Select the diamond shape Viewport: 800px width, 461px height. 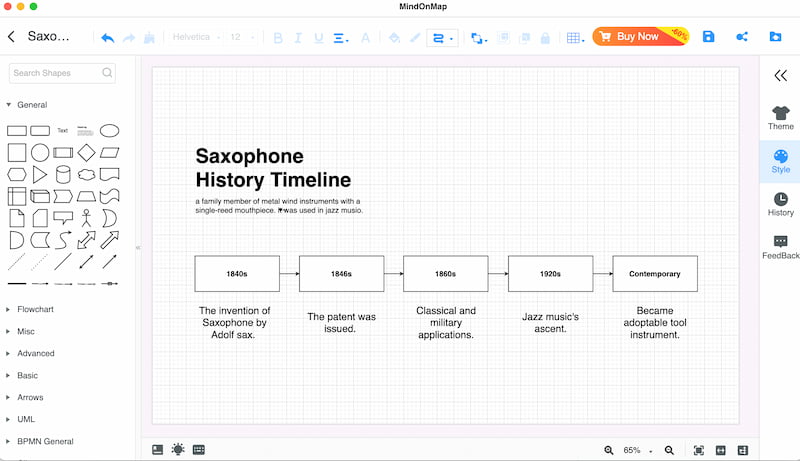[86, 152]
